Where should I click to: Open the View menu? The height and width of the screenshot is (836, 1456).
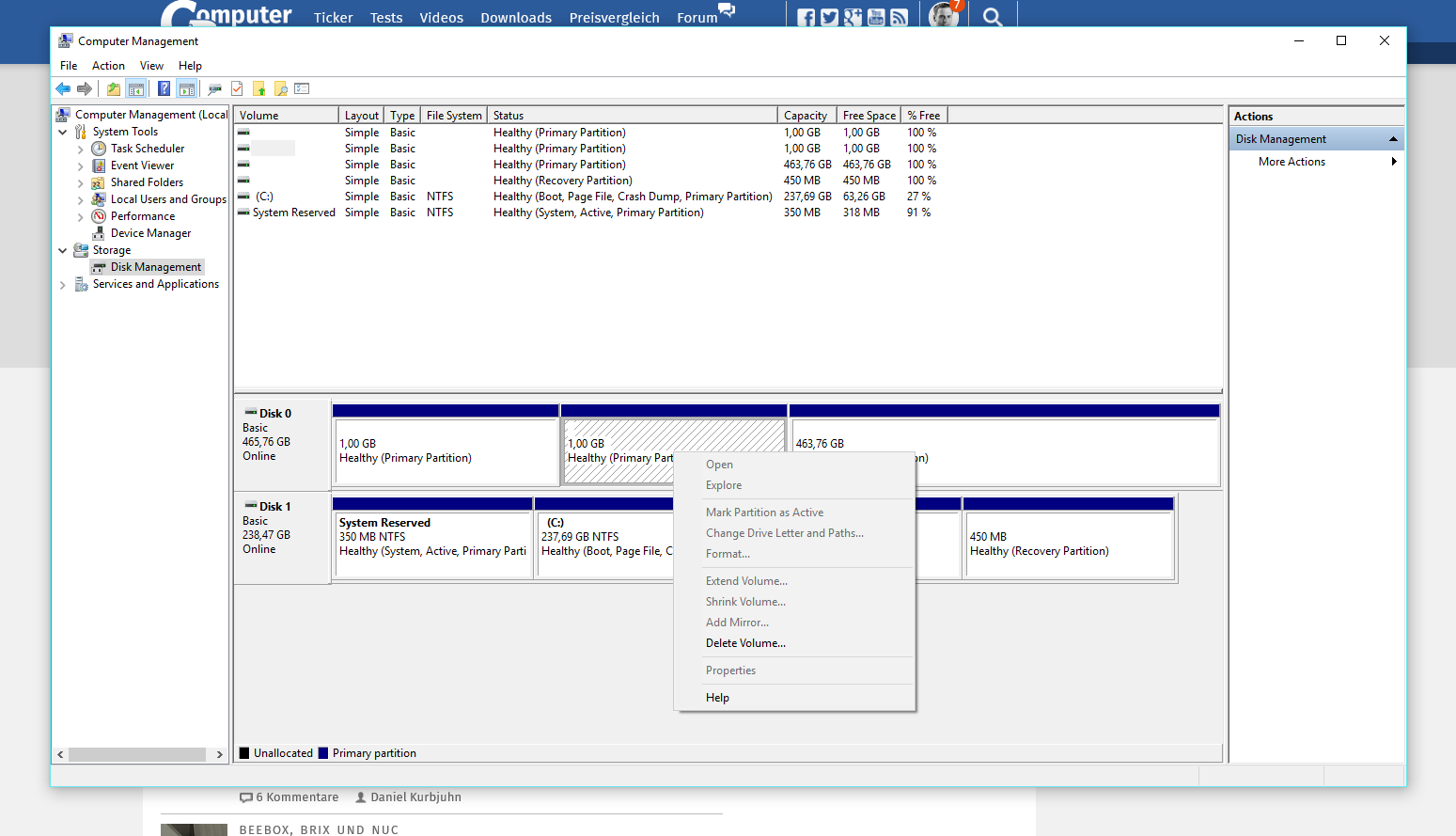[151, 66]
